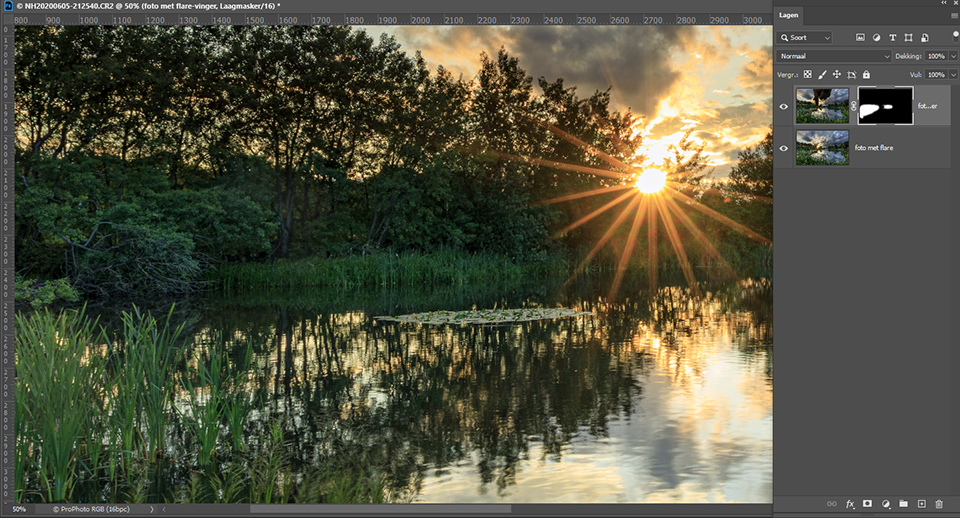Click the link layers chain icon
The image size is (960, 518).
pos(831,504)
